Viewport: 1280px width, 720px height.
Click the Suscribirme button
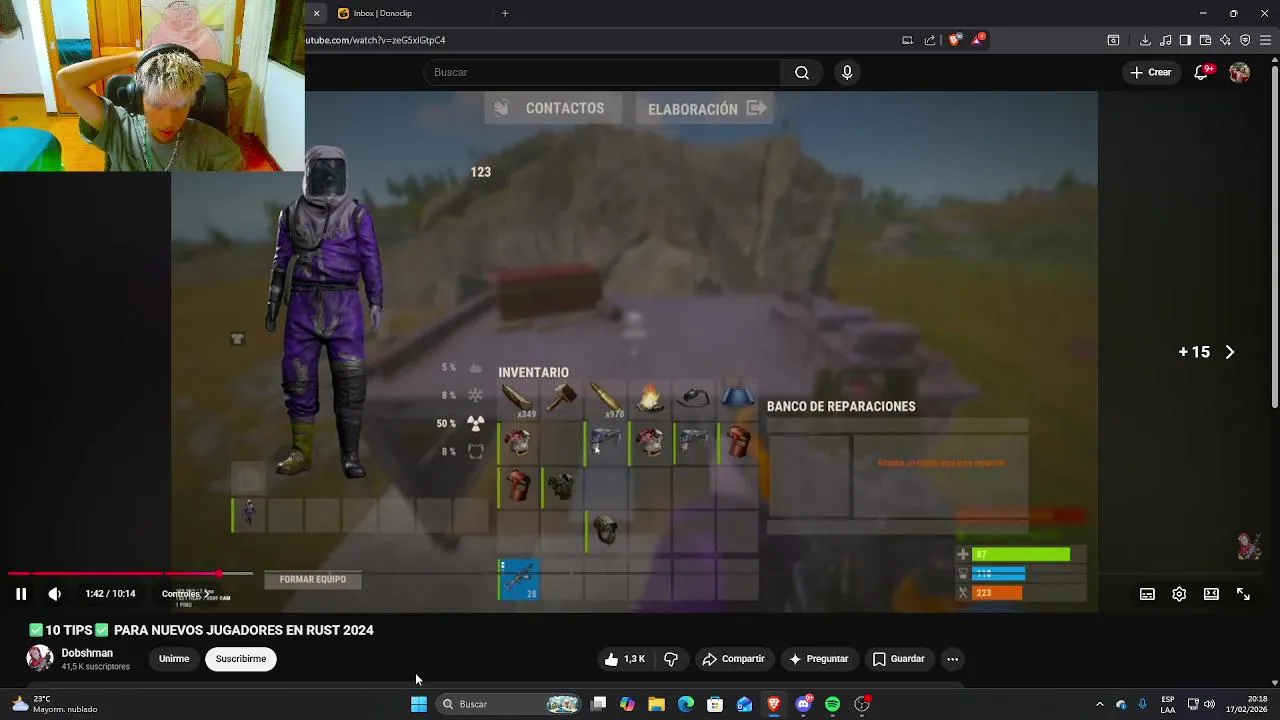click(x=241, y=659)
